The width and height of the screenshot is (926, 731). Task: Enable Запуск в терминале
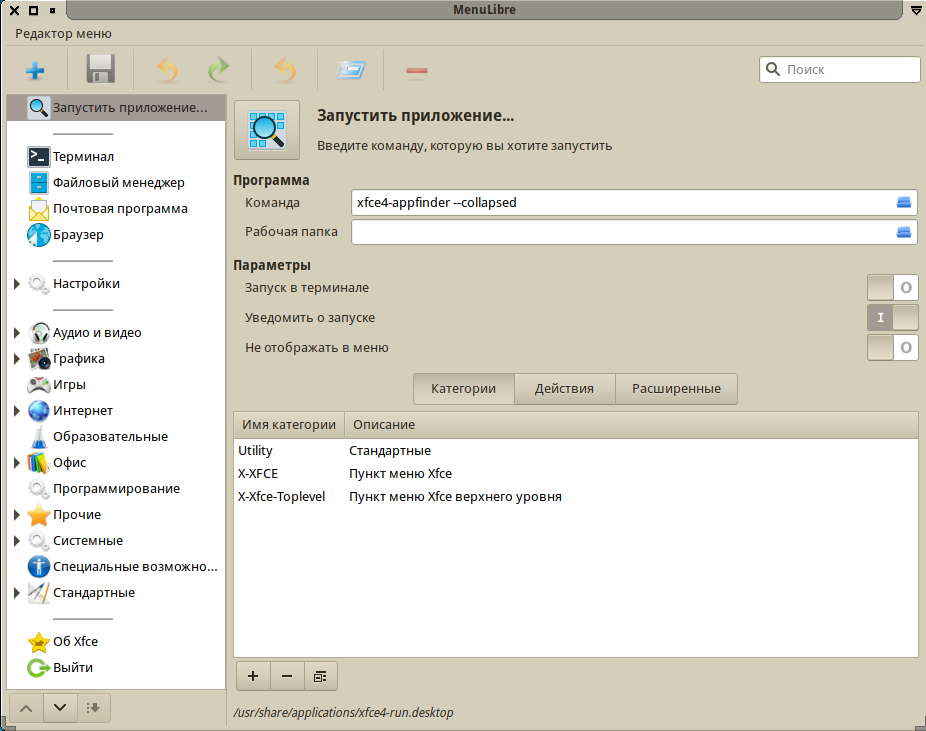(892, 287)
